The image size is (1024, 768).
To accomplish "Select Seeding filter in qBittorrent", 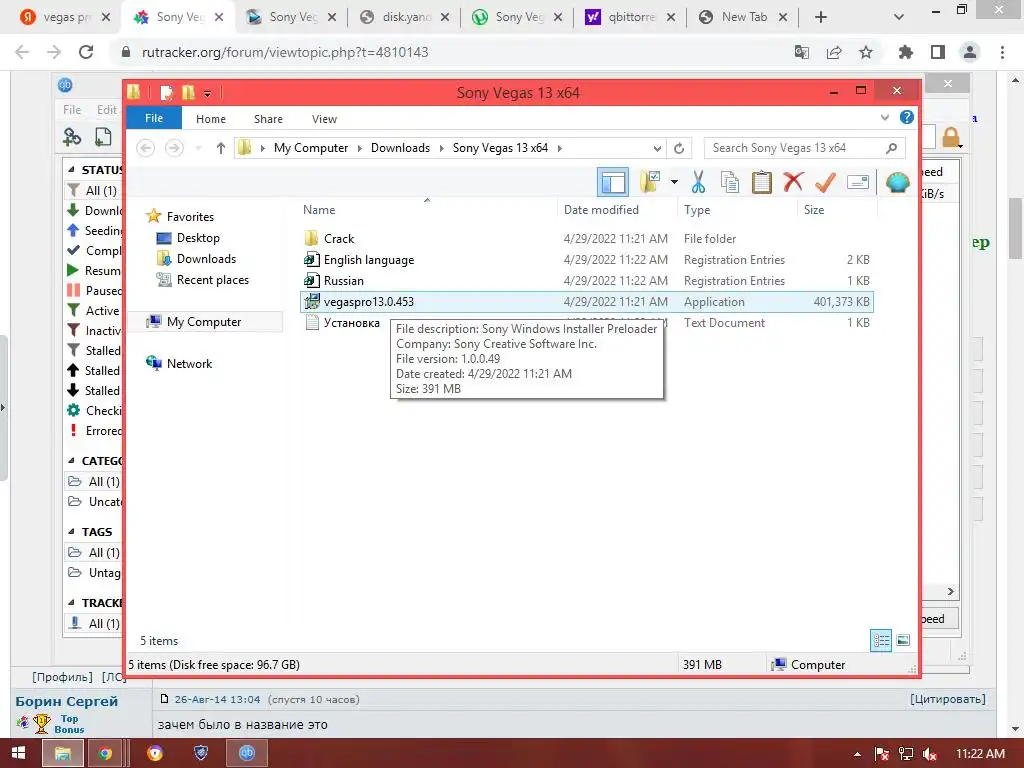I will [94, 231].
